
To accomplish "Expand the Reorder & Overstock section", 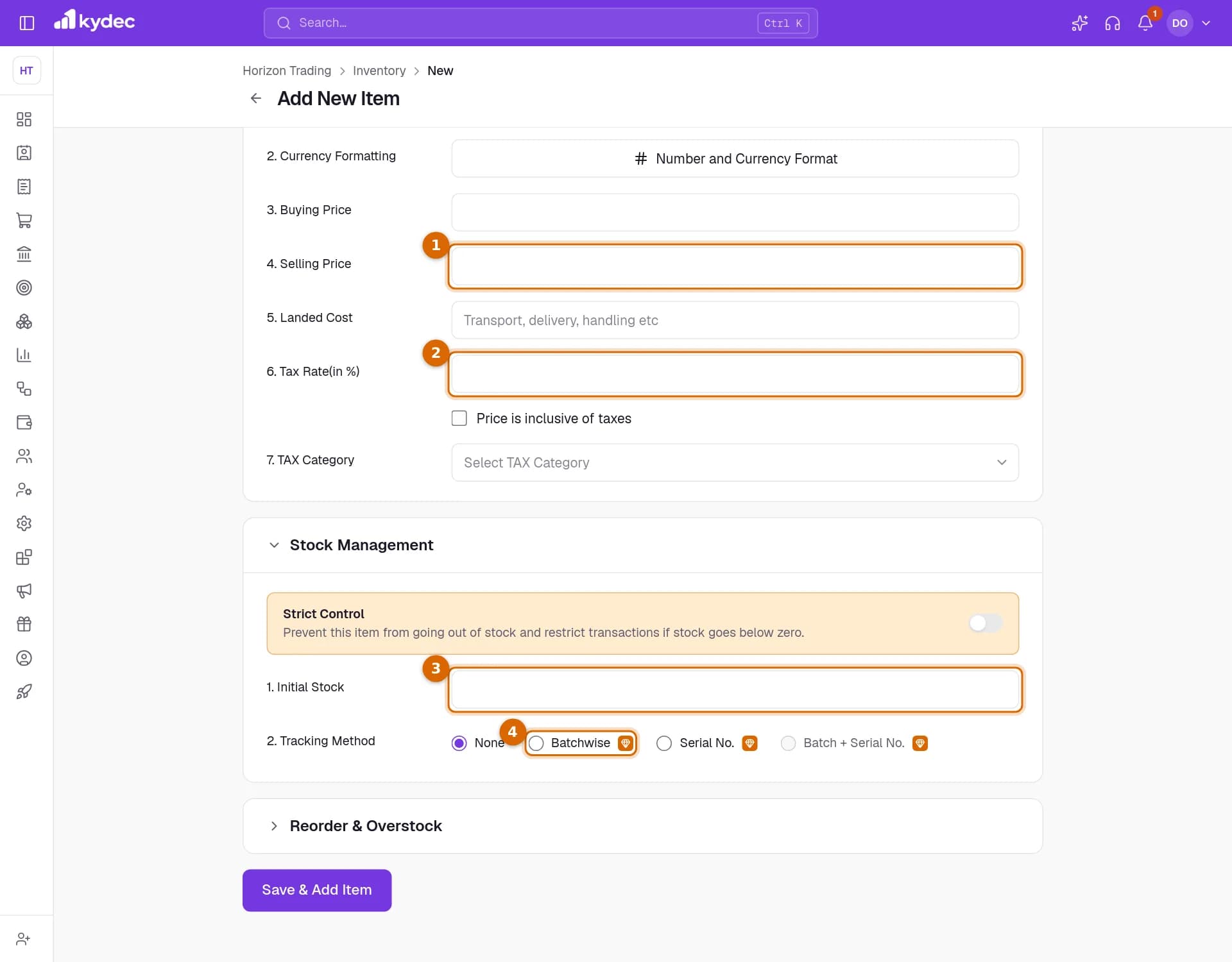I will click(274, 826).
